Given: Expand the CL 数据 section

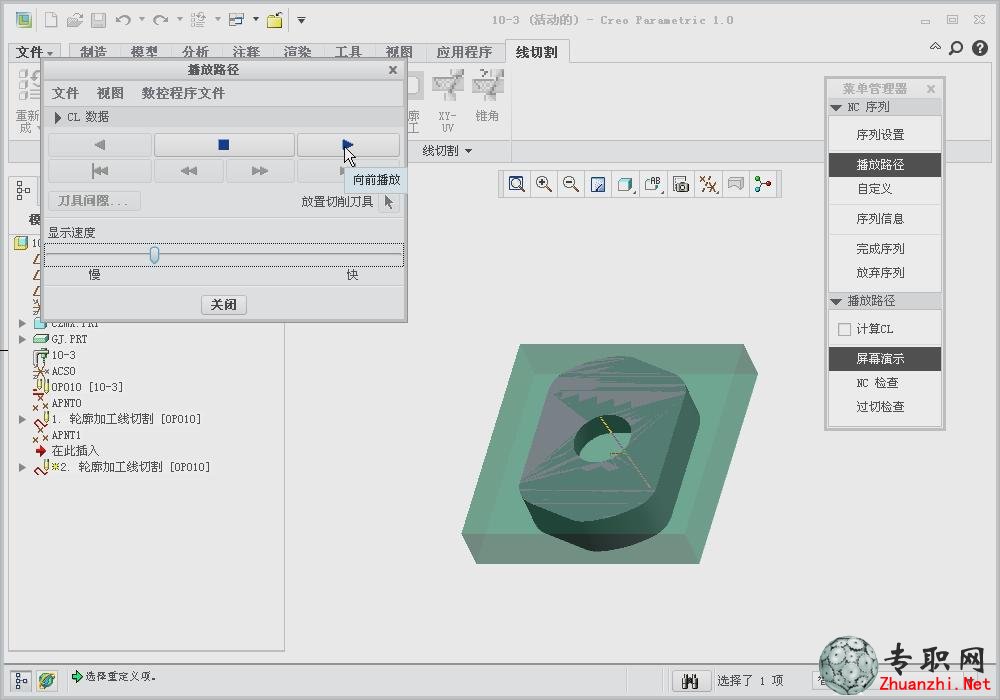Looking at the screenshot, I should coord(58,117).
